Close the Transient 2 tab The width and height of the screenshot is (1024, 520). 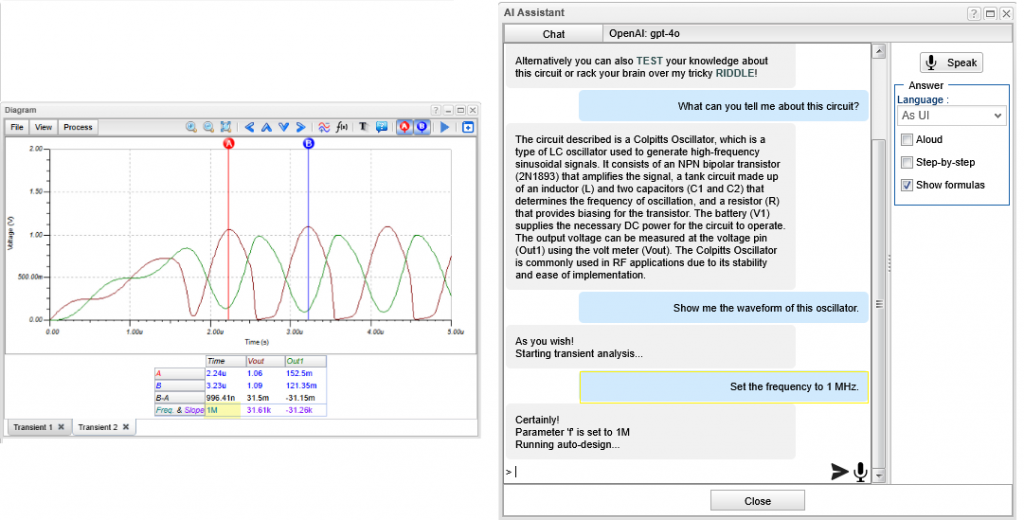(125, 427)
